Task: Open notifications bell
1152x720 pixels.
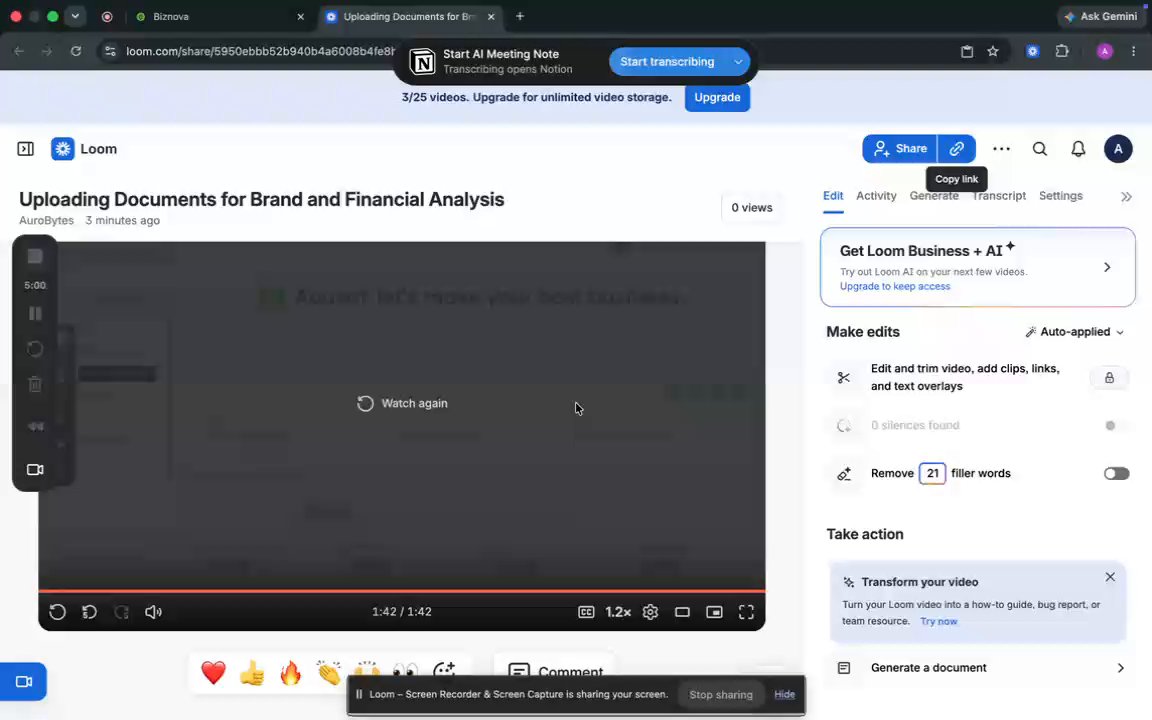Action: pyautogui.click(x=1078, y=149)
